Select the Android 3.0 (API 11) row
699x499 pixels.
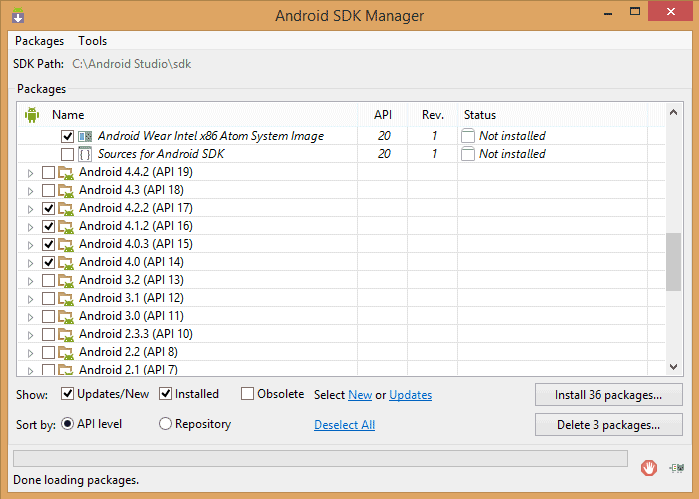341,316
